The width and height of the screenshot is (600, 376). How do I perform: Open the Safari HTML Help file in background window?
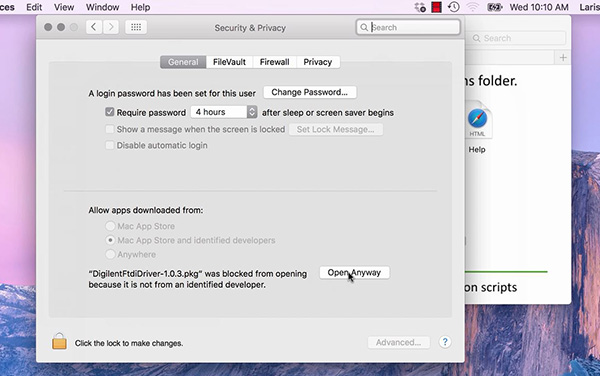pyautogui.click(x=477, y=128)
